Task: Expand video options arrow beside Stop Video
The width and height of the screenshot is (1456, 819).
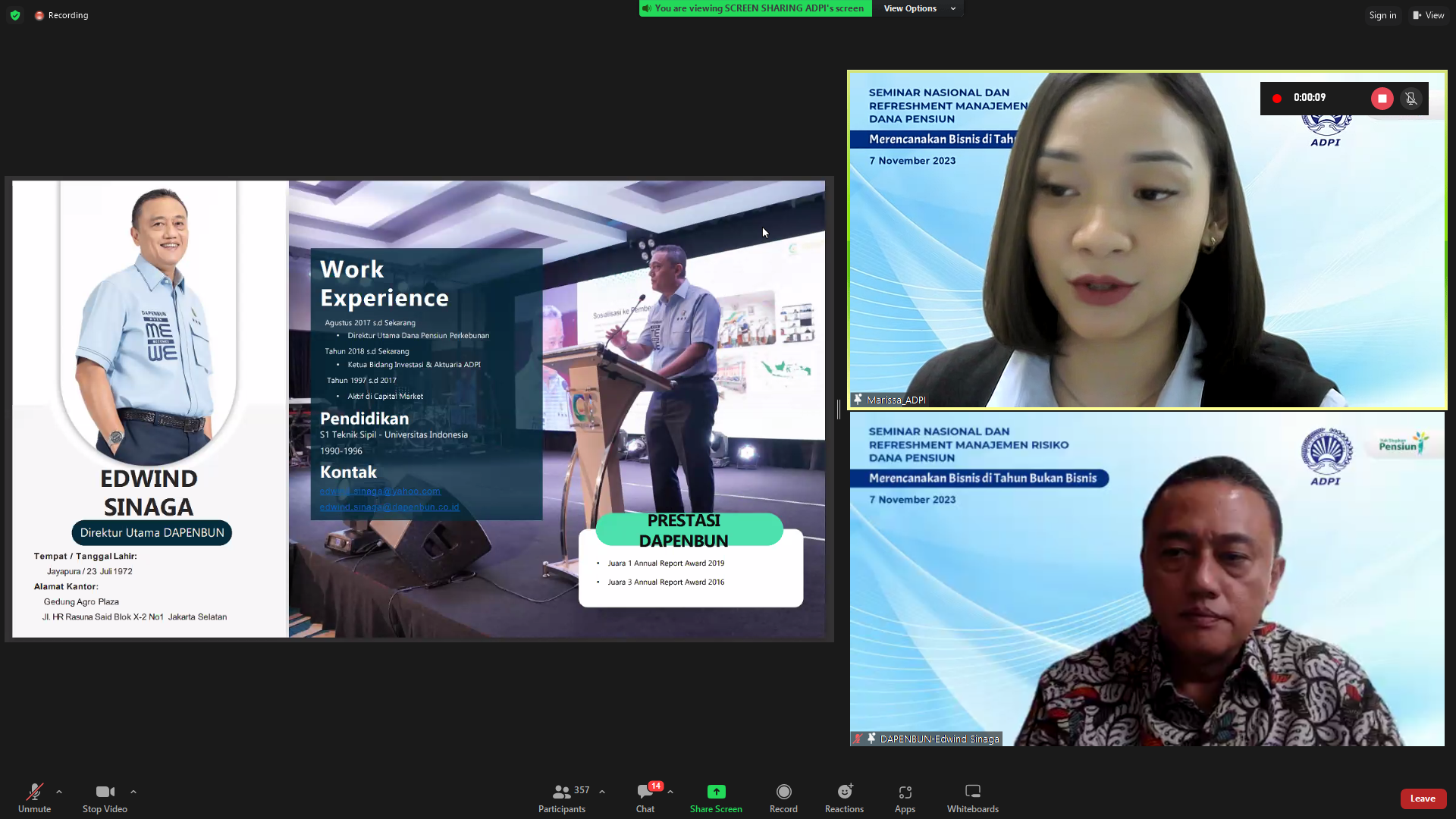Action: point(133,792)
